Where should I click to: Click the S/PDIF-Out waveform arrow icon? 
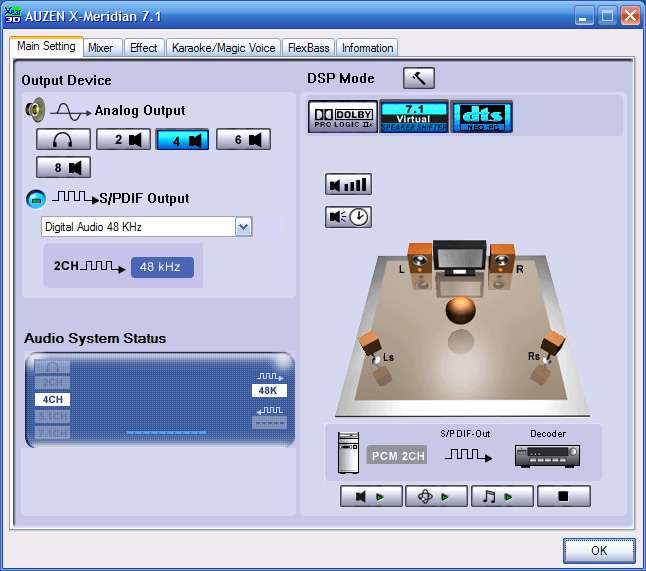(x=468, y=455)
